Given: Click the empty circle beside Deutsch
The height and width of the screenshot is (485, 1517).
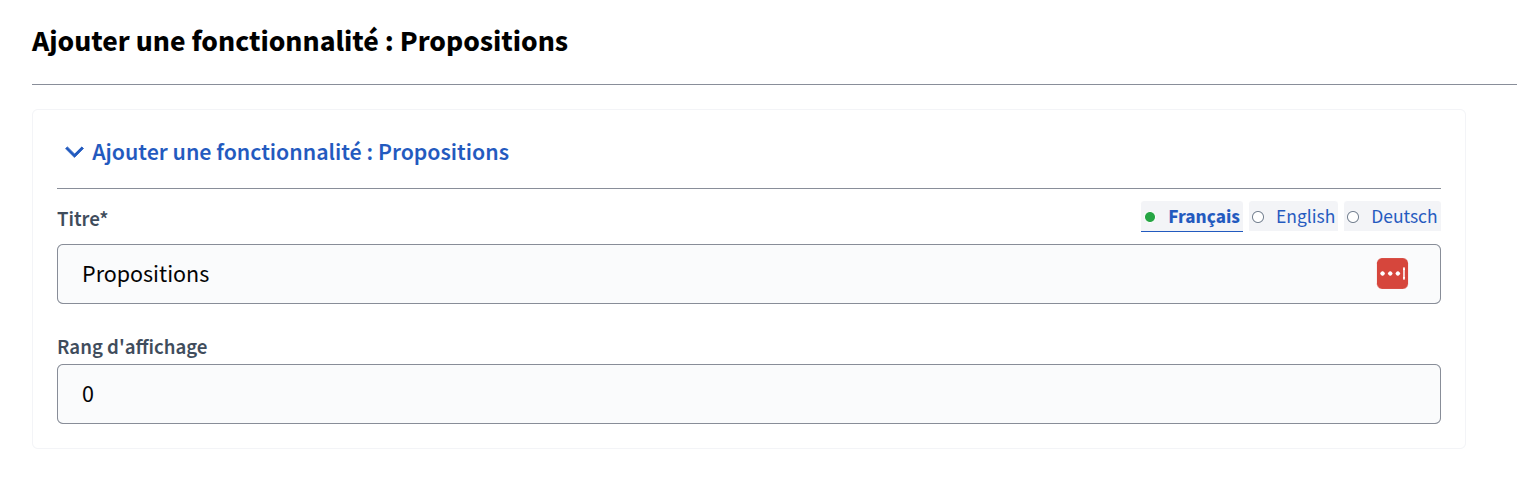Looking at the screenshot, I should pyautogui.click(x=1353, y=217).
